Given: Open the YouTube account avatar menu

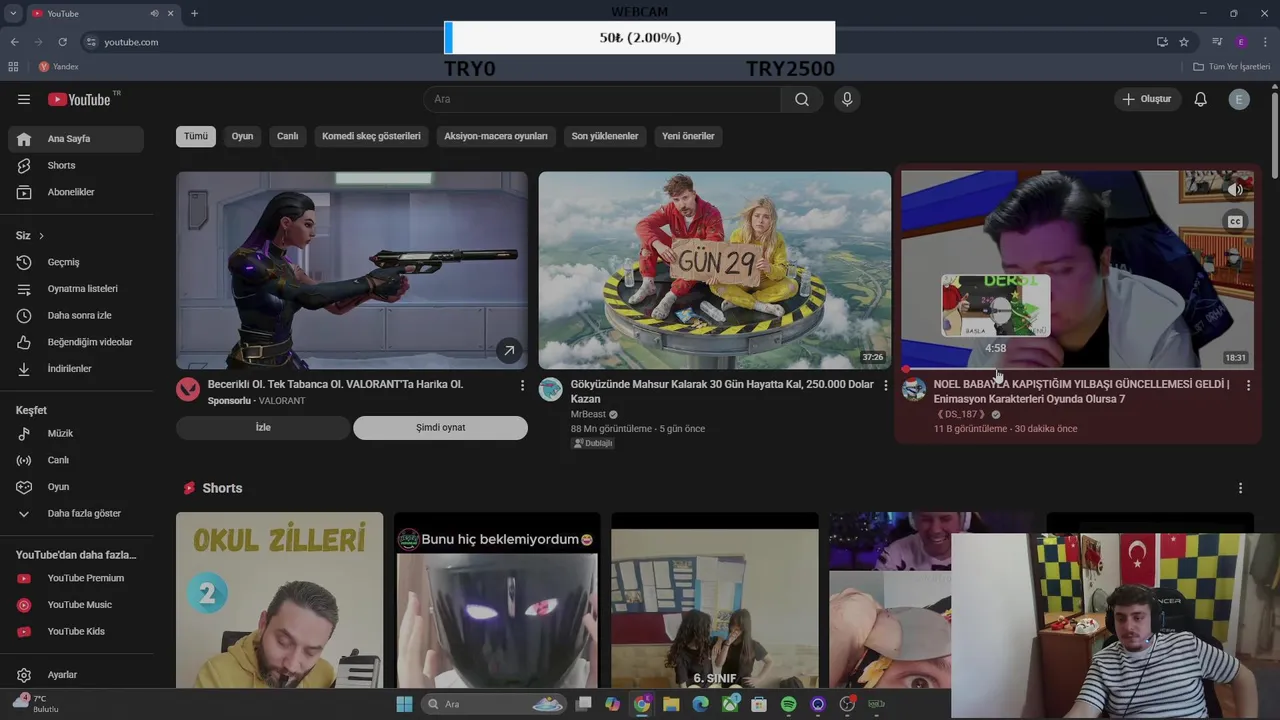Looking at the screenshot, I should click(x=1239, y=99).
